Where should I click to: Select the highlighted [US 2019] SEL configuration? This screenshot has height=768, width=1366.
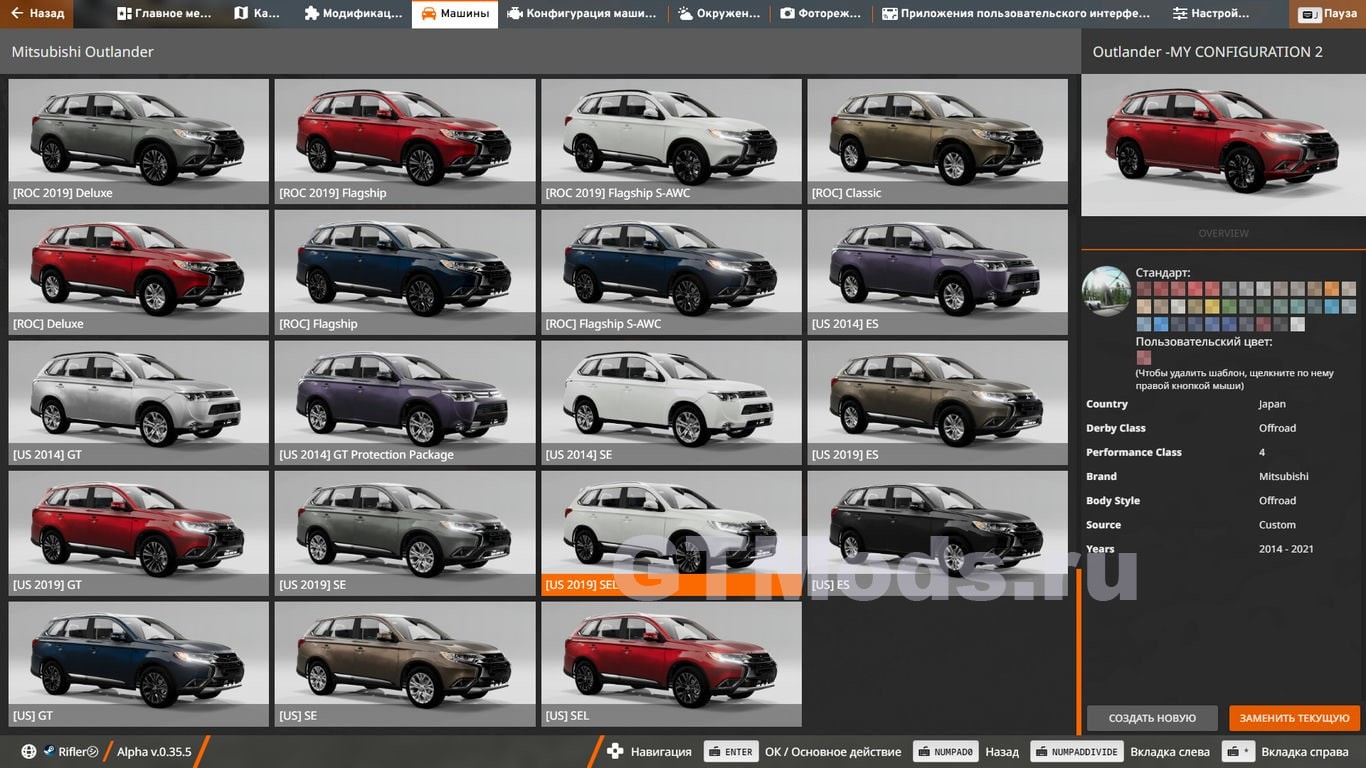point(671,533)
